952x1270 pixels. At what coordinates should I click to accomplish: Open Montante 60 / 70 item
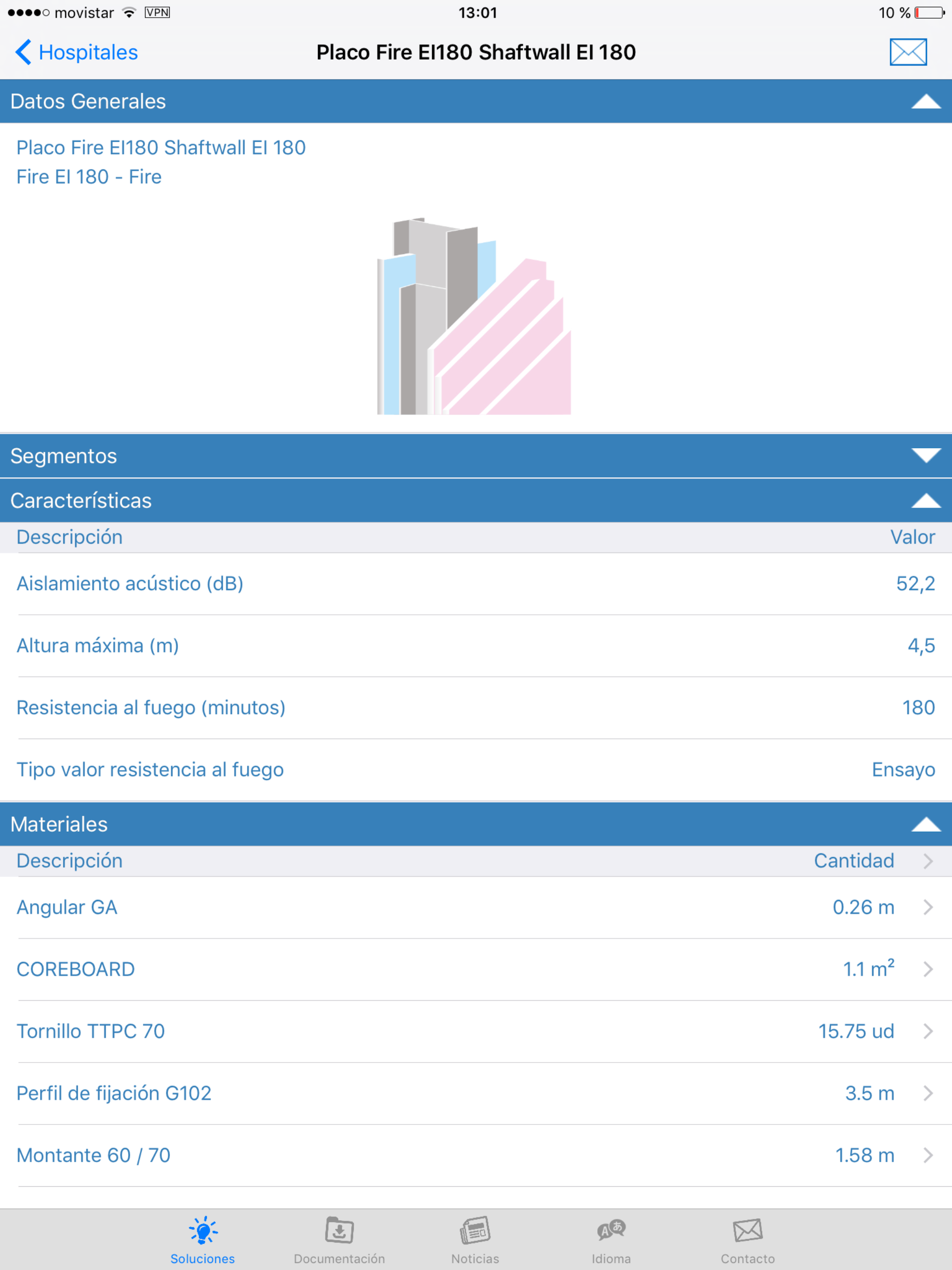(x=476, y=1155)
